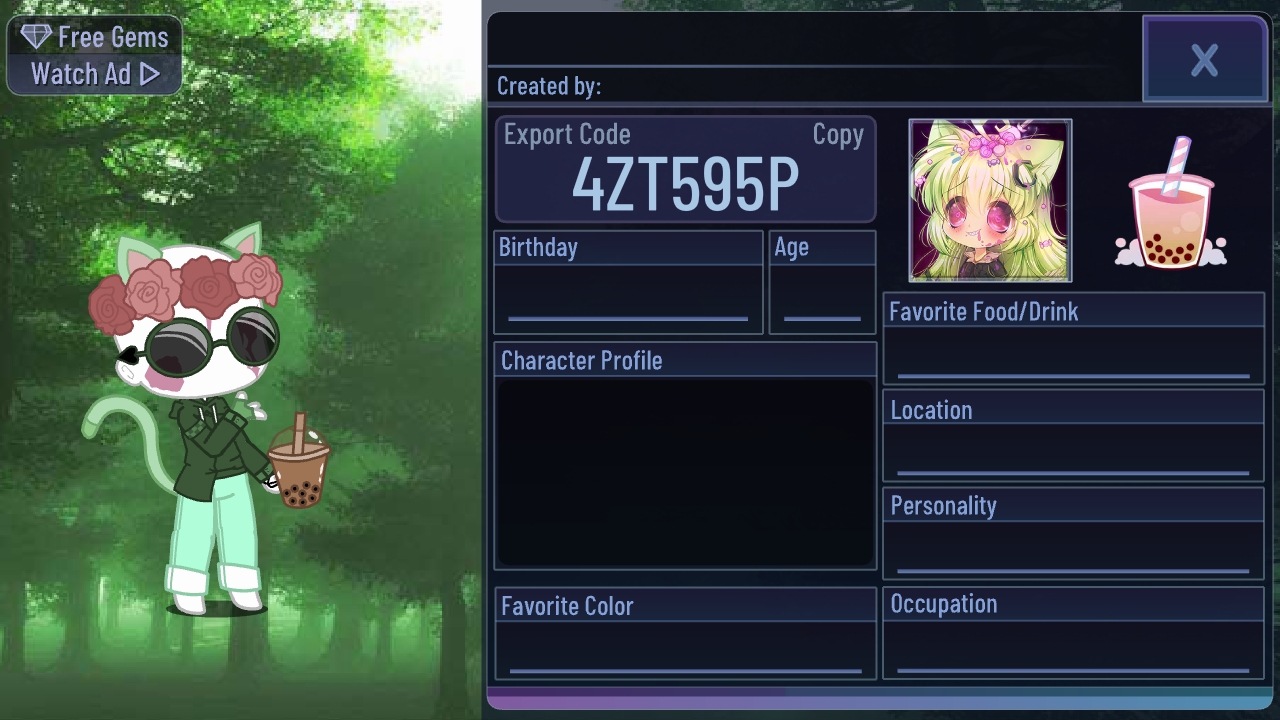The width and height of the screenshot is (1280, 720).
Task: Open the green-haired character portrait
Action: tap(990, 200)
